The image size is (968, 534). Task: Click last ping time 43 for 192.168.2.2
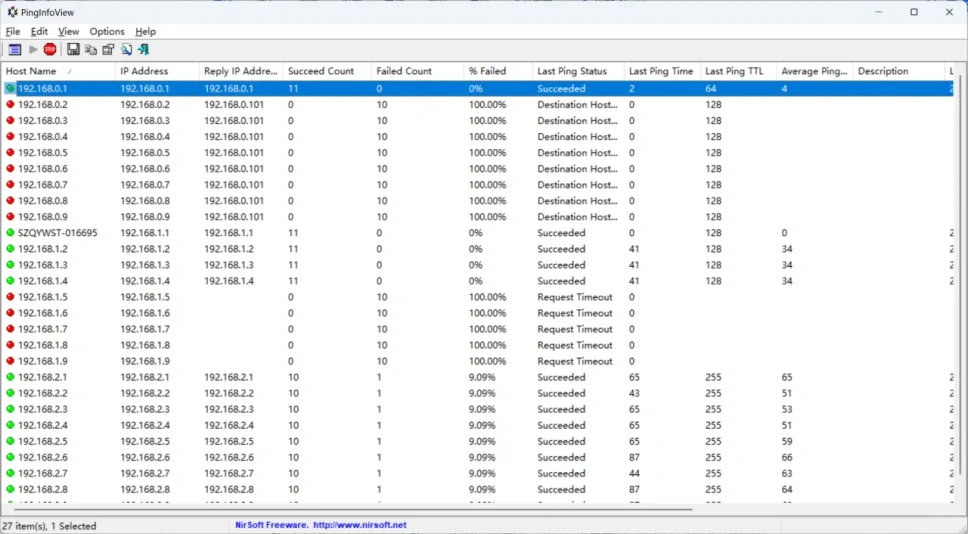point(634,393)
